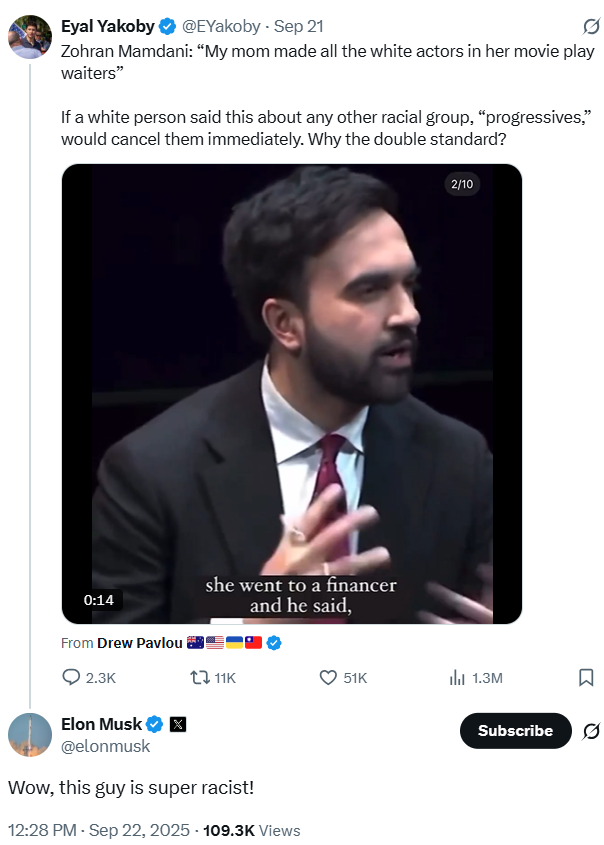Viewport: 604px width, 845px height.
Task: Open the @elonmusk handle link
Action: [105, 746]
